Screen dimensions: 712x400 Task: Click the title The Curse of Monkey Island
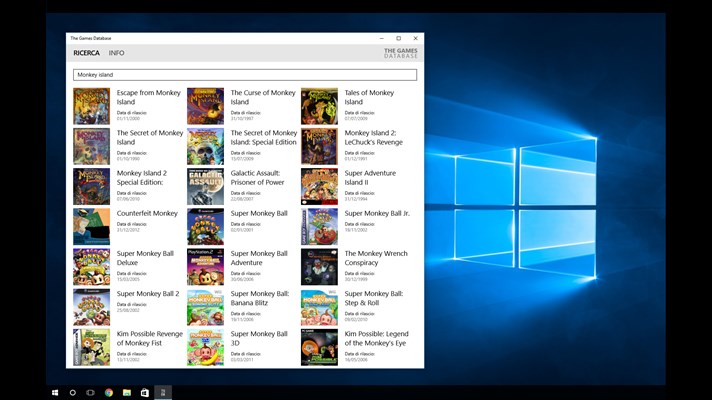tap(263, 97)
